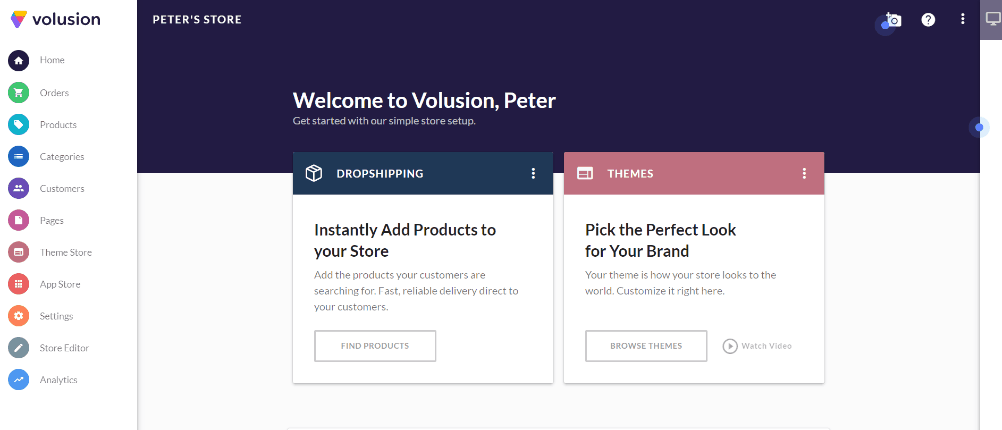Open the Categories sidebar icon
The width and height of the screenshot is (1002, 430).
[19, 157]
